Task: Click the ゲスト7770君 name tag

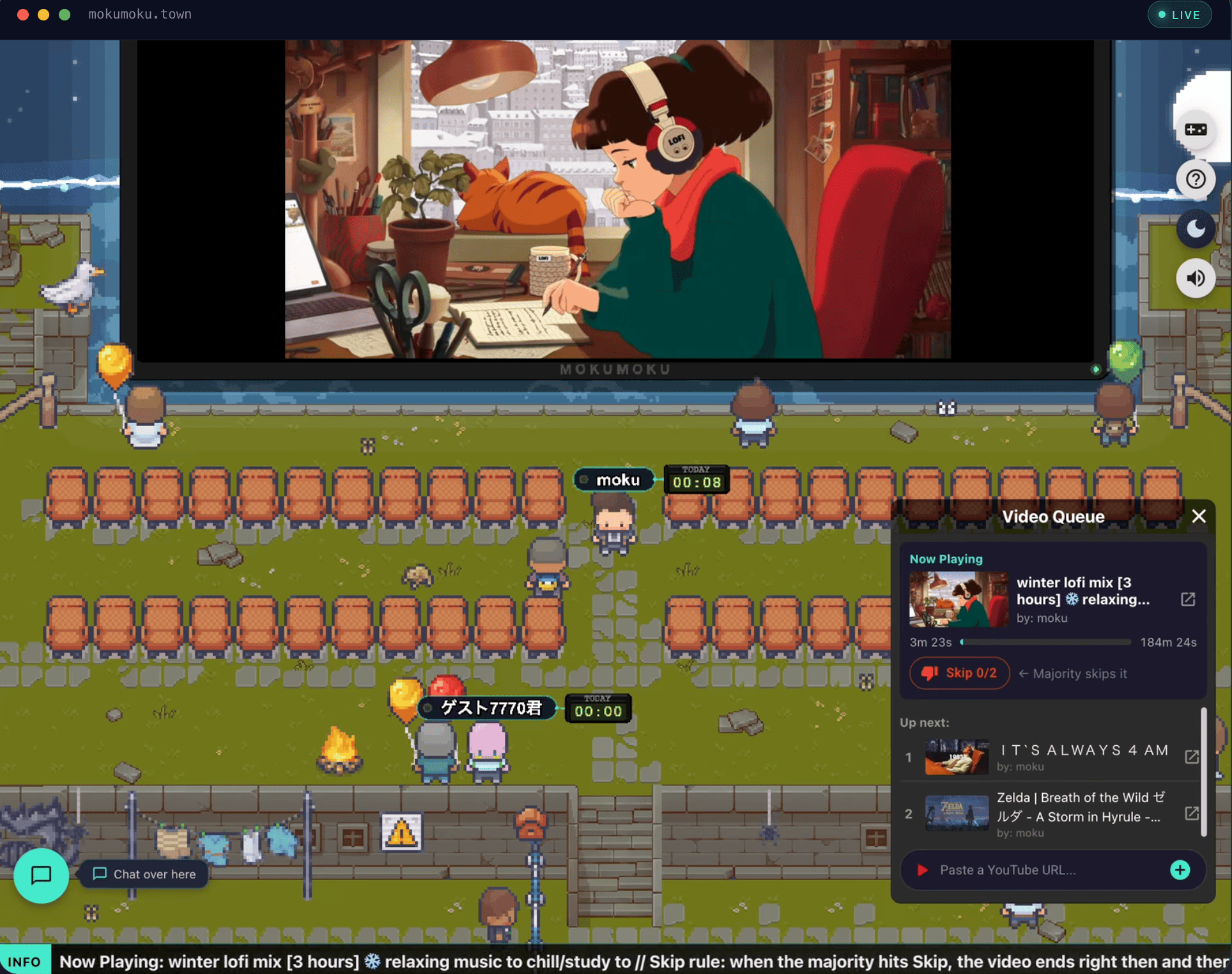Action: tap(486, 708)
